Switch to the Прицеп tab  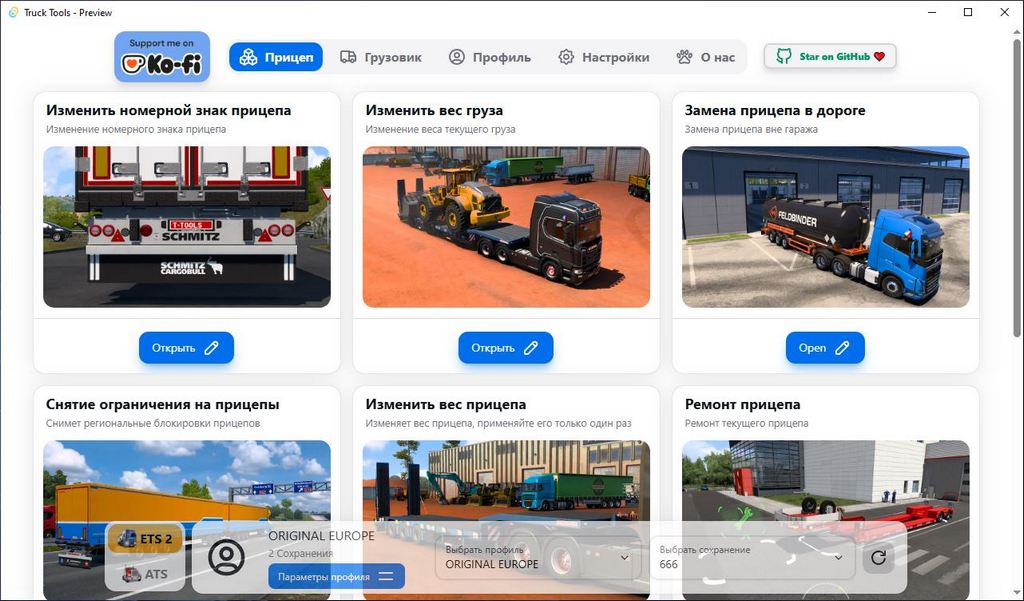[x=276, y=57]
